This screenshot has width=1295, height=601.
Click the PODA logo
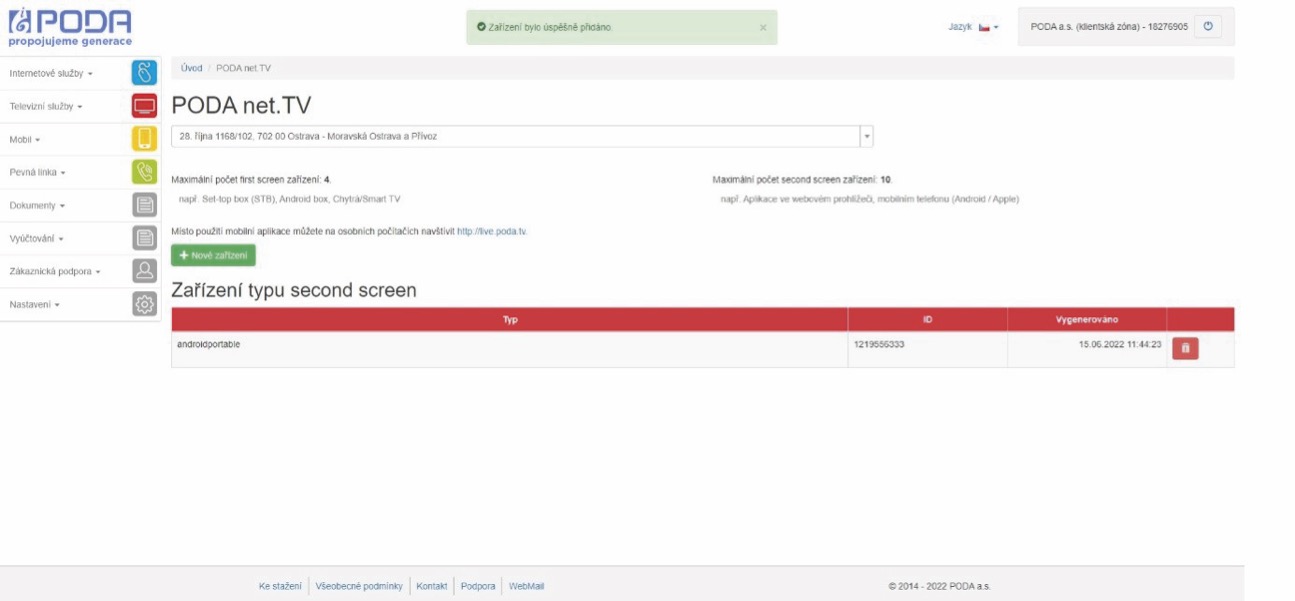(x=70, y=27)
